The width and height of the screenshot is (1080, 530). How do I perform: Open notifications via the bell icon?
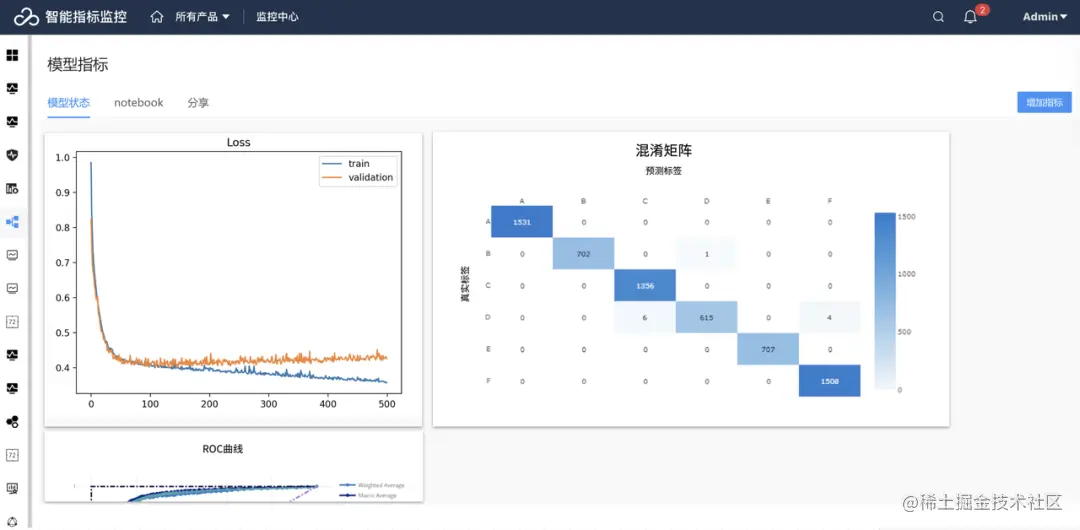point(970,17)
